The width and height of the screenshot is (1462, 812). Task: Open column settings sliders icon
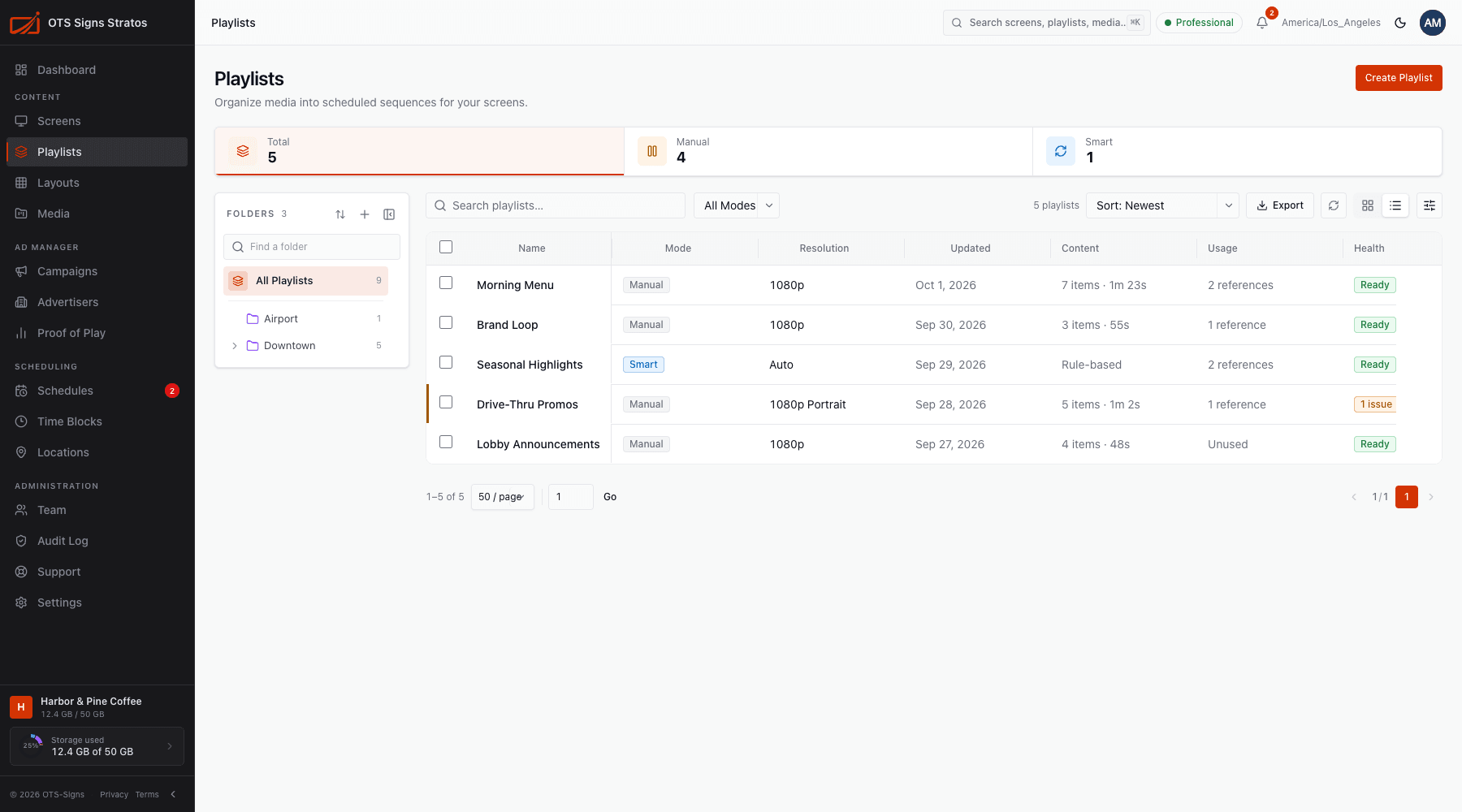[1430, 205]
